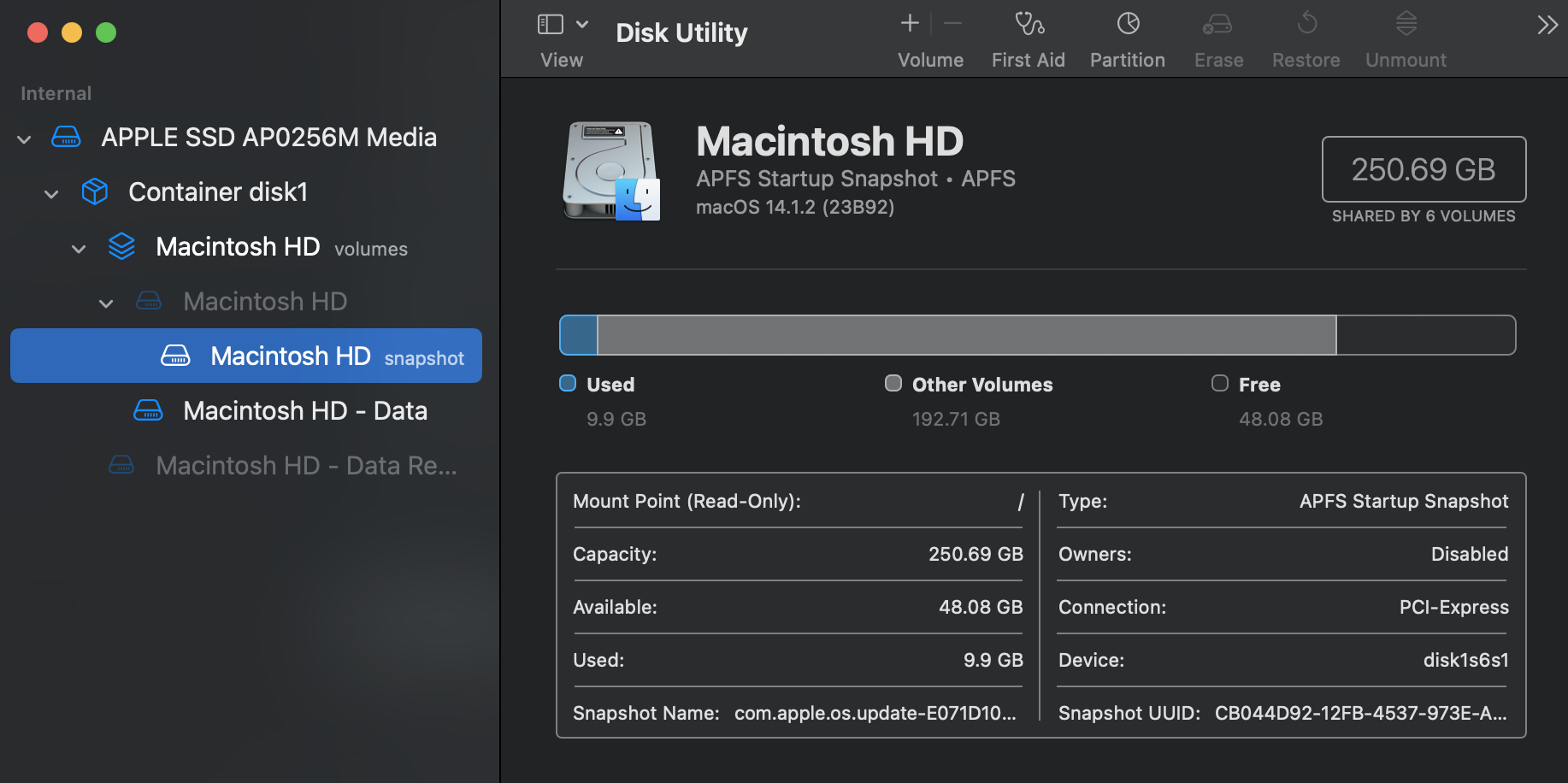The height and width of the screenshot is (783, 1568).
Task: Select Container disk1 in sidebar
Action: point(246,191)
